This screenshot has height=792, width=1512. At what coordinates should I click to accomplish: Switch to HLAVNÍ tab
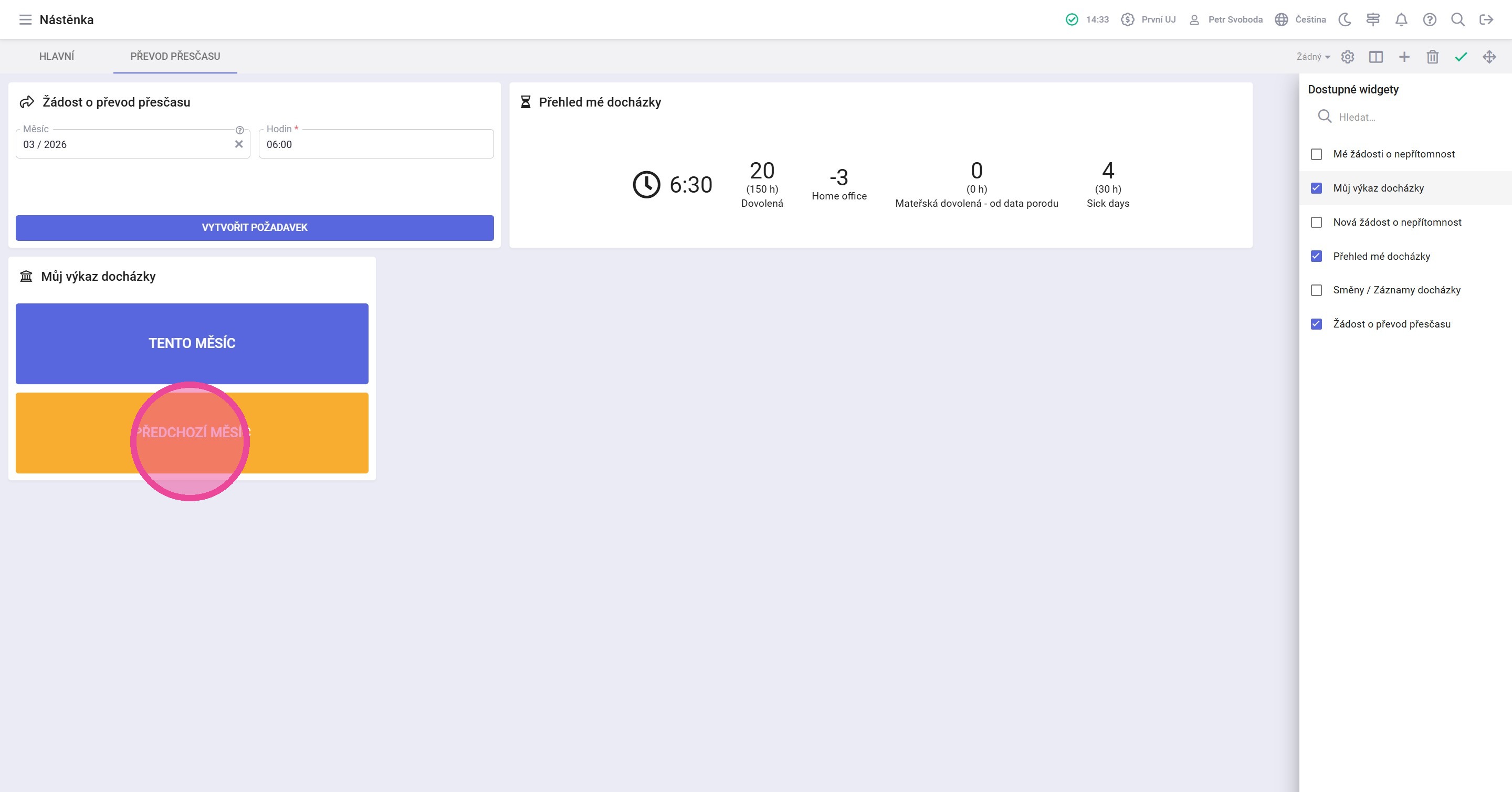coord(57,56)
